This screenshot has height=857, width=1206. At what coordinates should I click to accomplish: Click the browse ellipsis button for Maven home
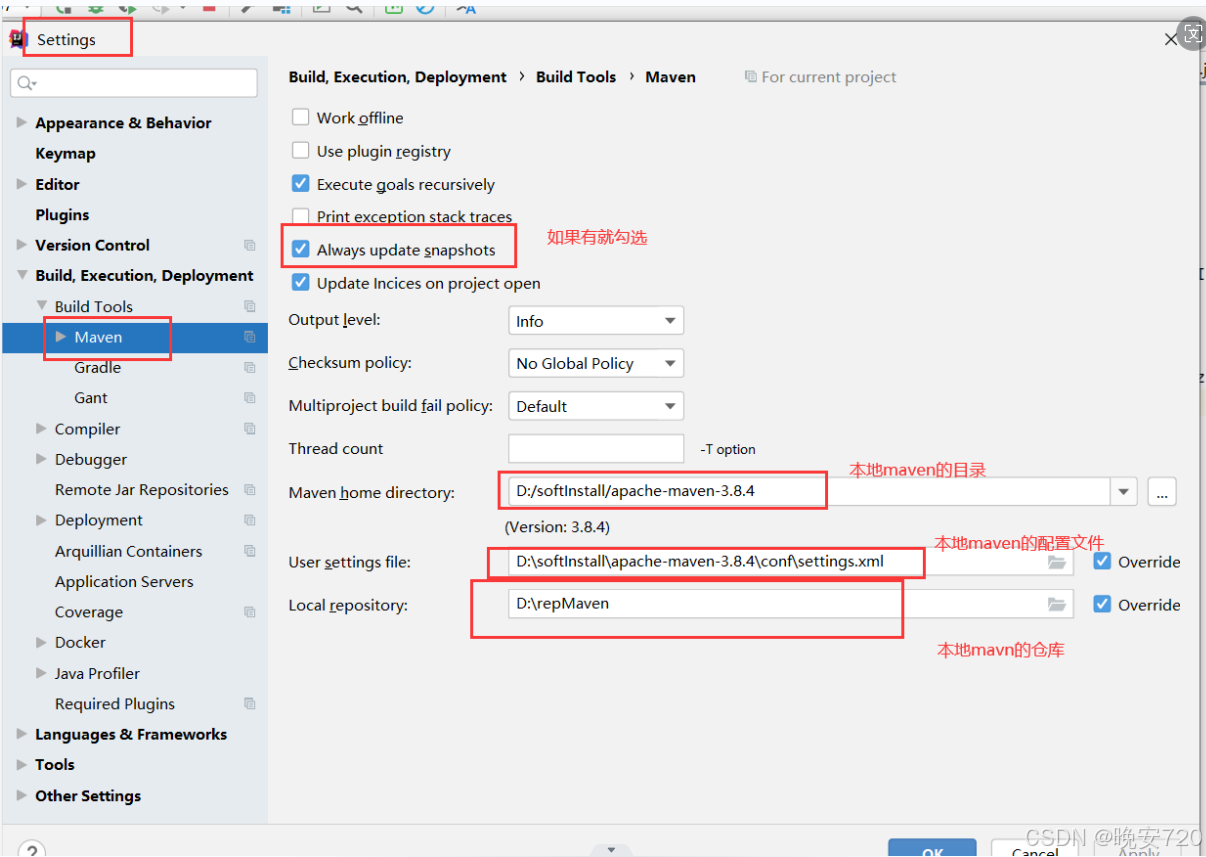point(1162,492)
